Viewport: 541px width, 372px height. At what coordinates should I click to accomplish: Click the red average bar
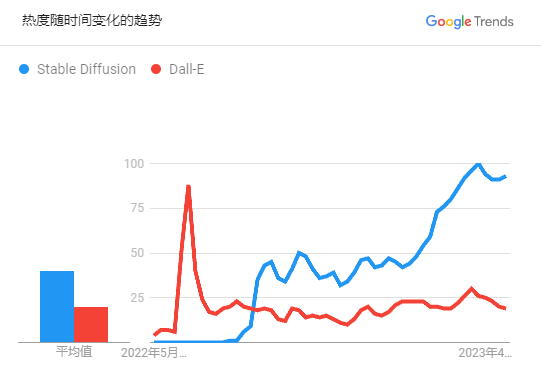[91, 324]
